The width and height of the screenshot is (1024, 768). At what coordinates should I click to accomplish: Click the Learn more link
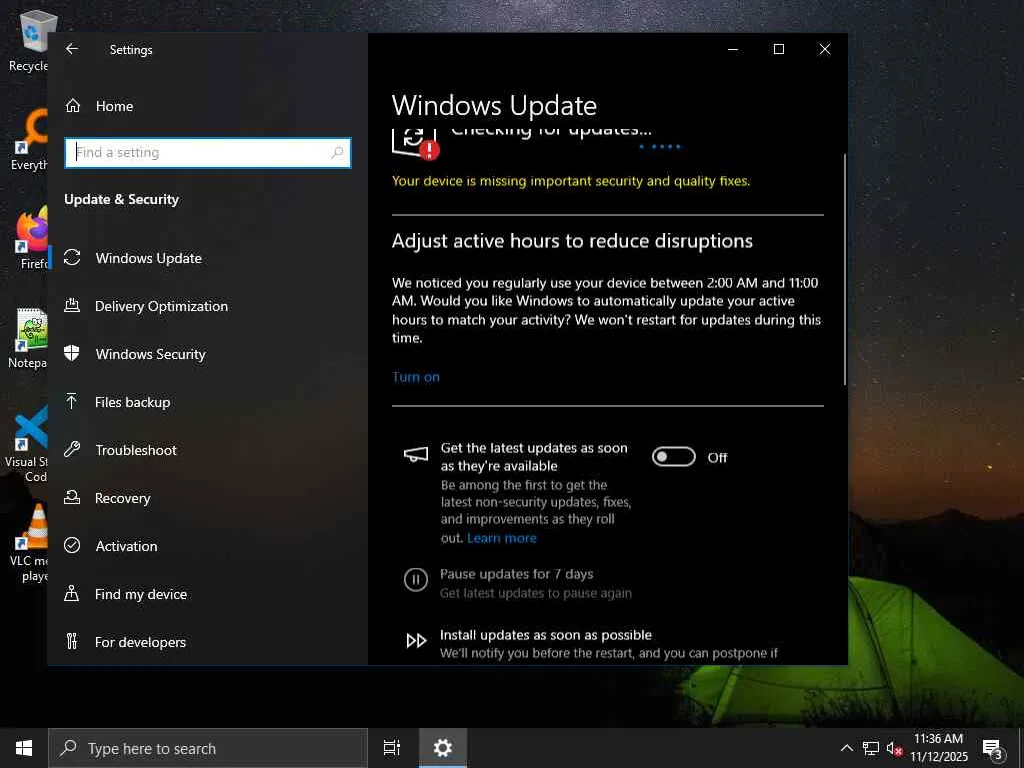(x=502, y=538)
